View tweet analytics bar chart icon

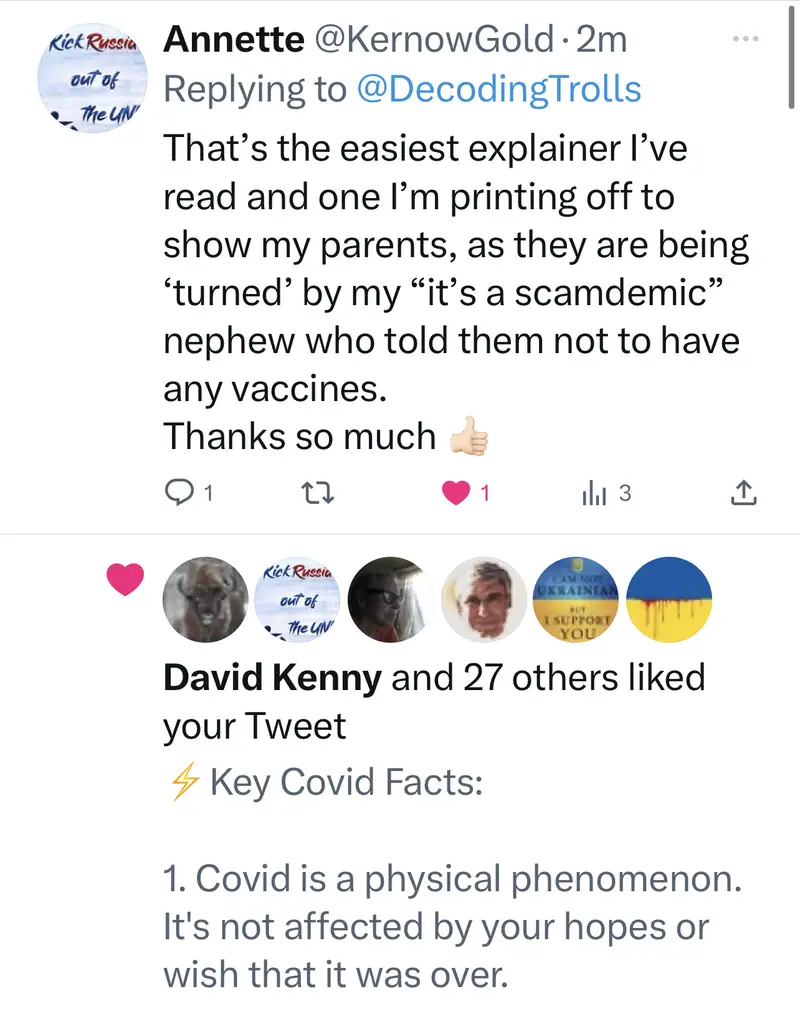click(594, 492)
